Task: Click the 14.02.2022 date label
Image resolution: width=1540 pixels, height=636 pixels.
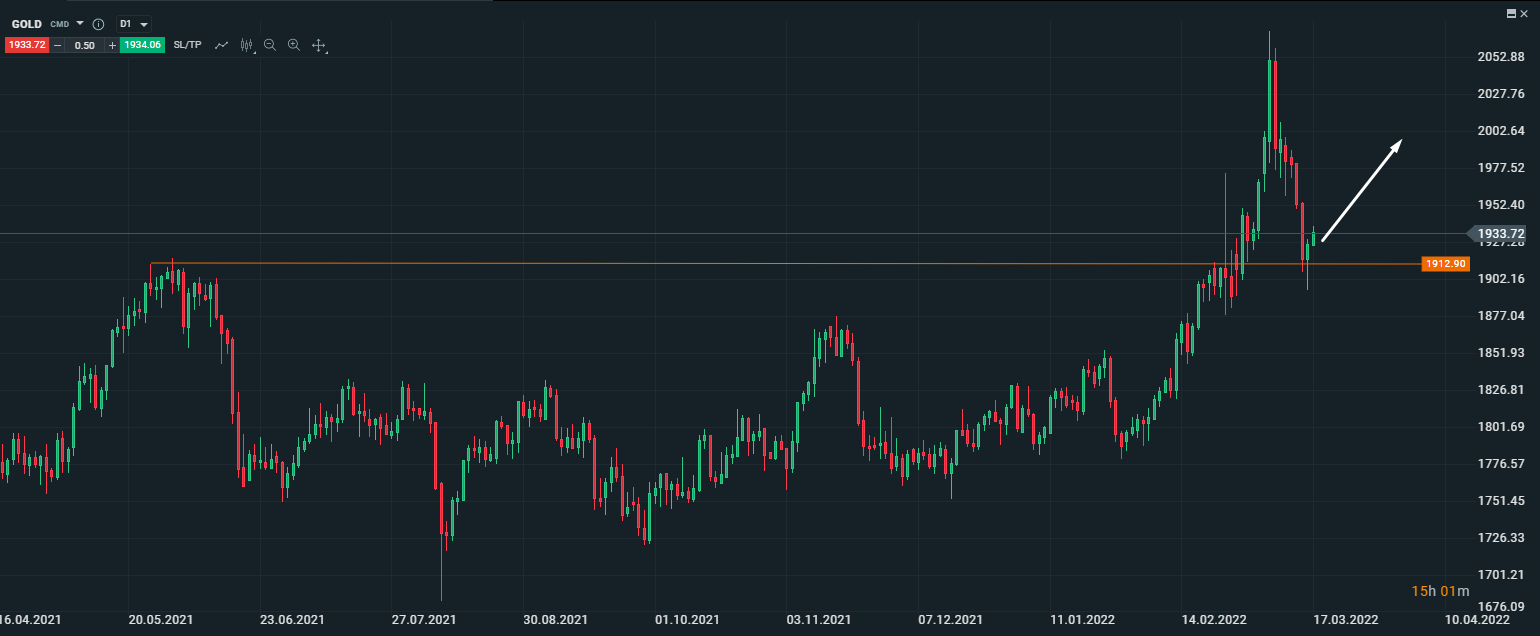Action: [x=1214, y=620]
